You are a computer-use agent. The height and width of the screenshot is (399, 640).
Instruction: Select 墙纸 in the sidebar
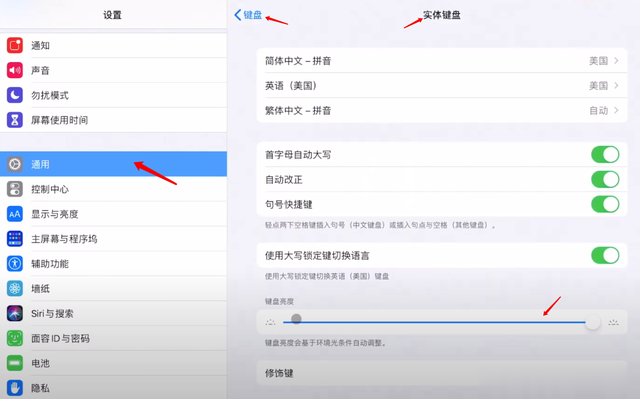click(x=113, y=288)
